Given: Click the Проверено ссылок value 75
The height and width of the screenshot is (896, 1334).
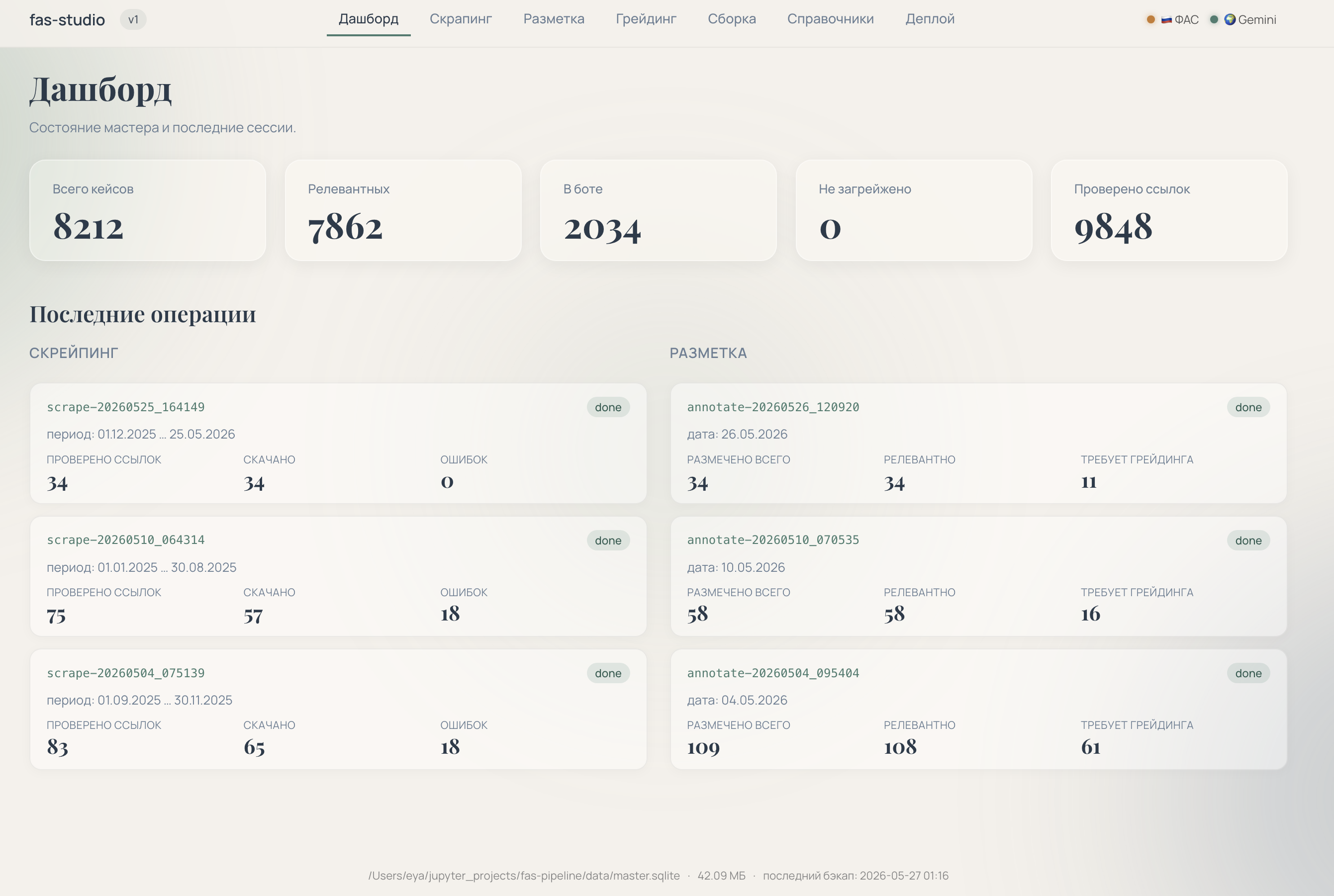Looking at the screenshot, I should [x=56, y=615].
